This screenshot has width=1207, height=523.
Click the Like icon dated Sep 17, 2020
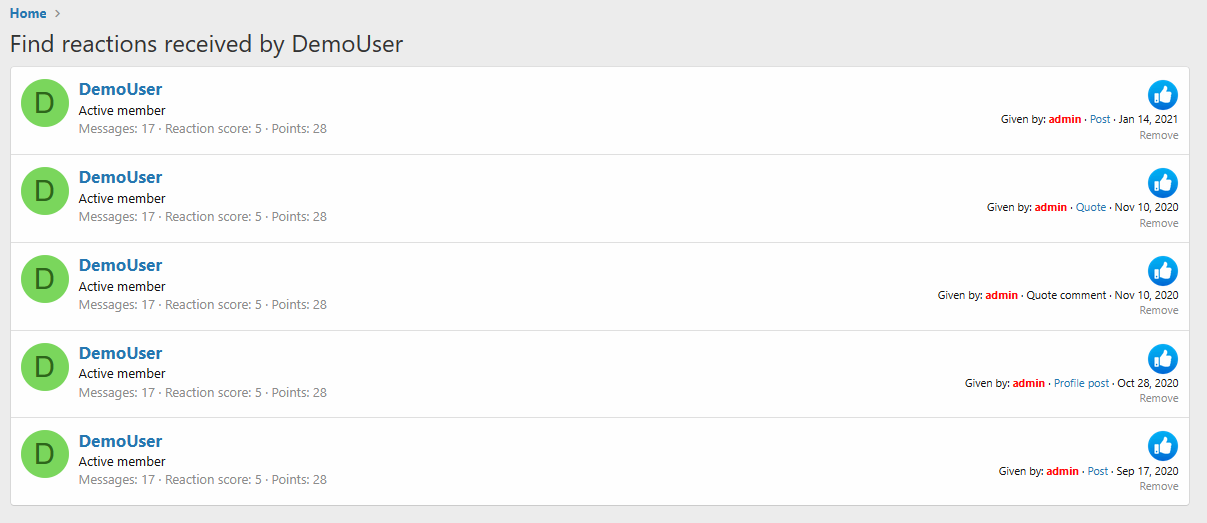pos(1163,446)
